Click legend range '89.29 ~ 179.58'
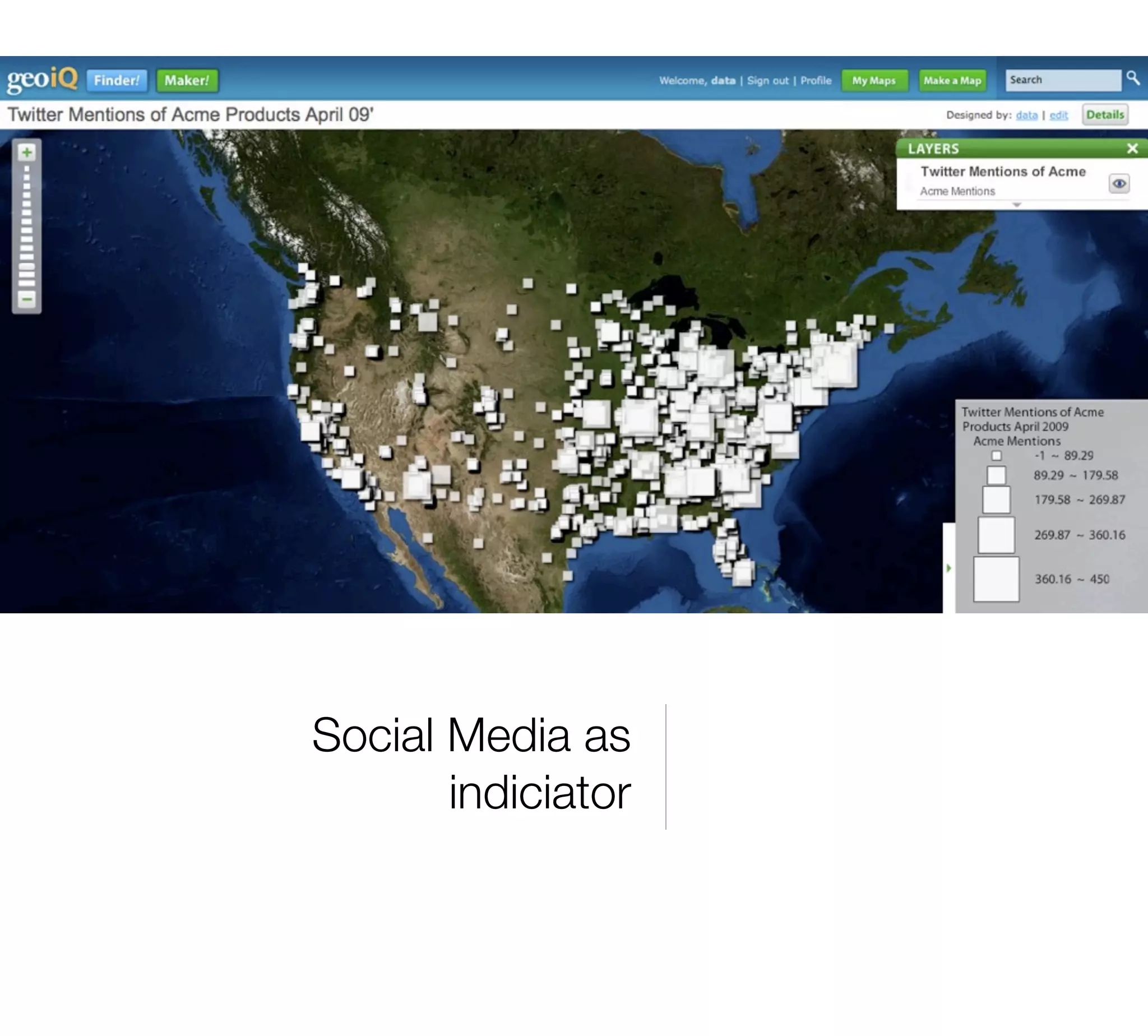Viewport: 1148px width, 1036px height. pyautogui.click(x=1076, y=475)
